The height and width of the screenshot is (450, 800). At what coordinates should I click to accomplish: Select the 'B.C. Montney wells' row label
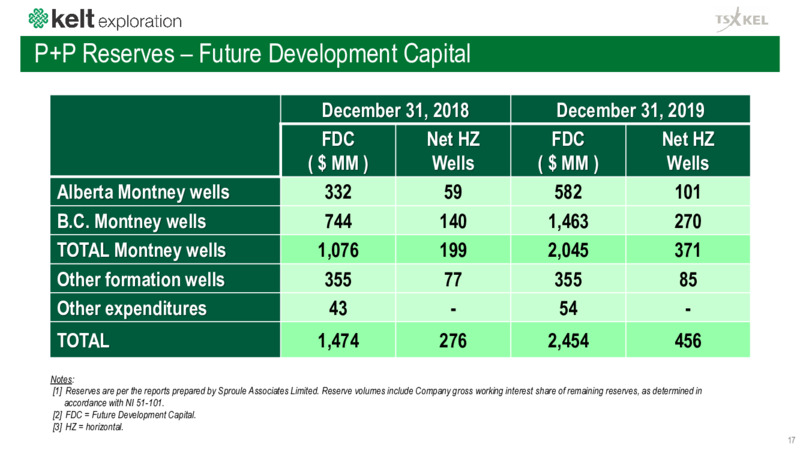coord(132,221)
